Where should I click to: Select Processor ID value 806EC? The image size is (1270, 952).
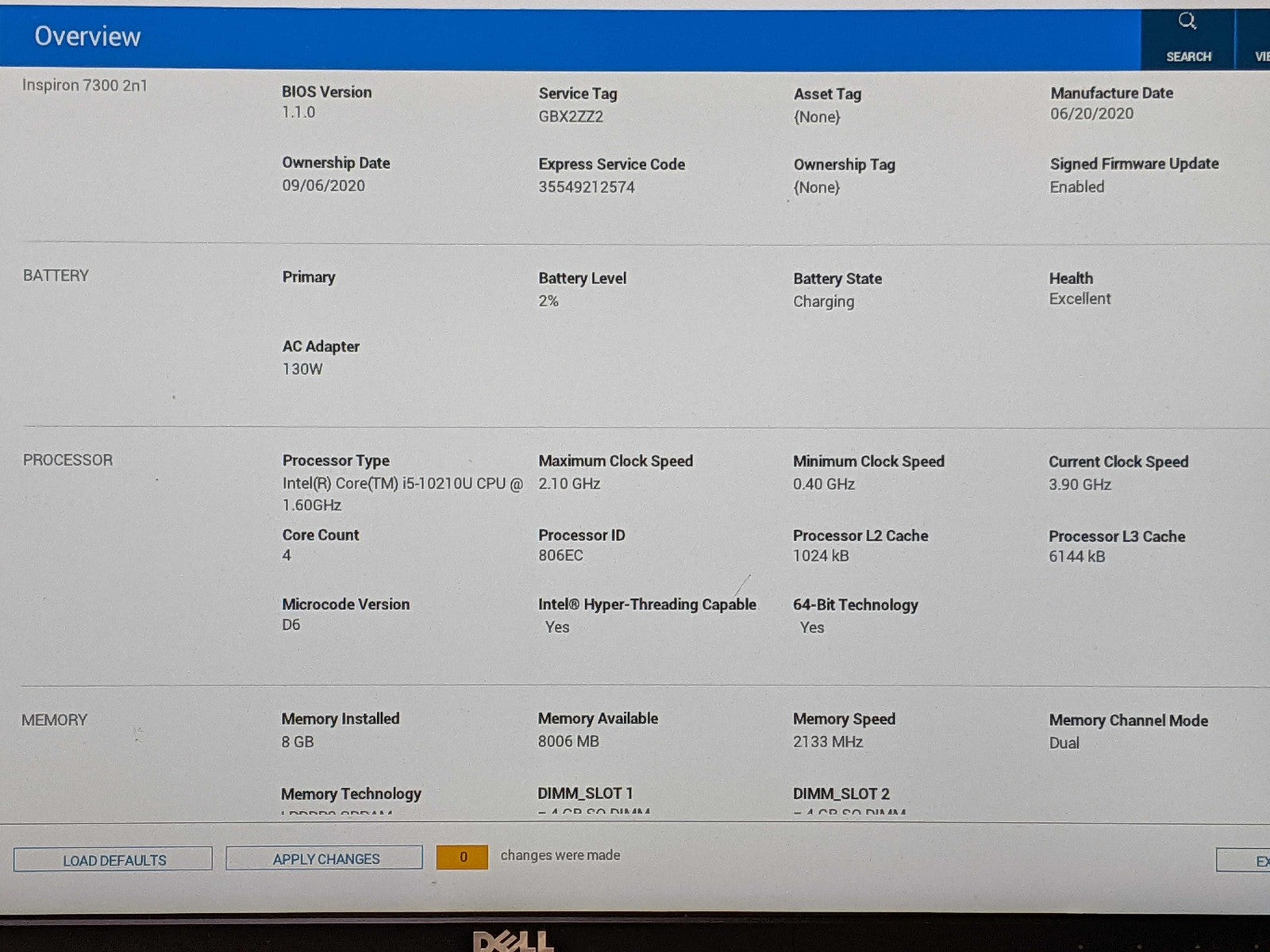tap(560, 555)
